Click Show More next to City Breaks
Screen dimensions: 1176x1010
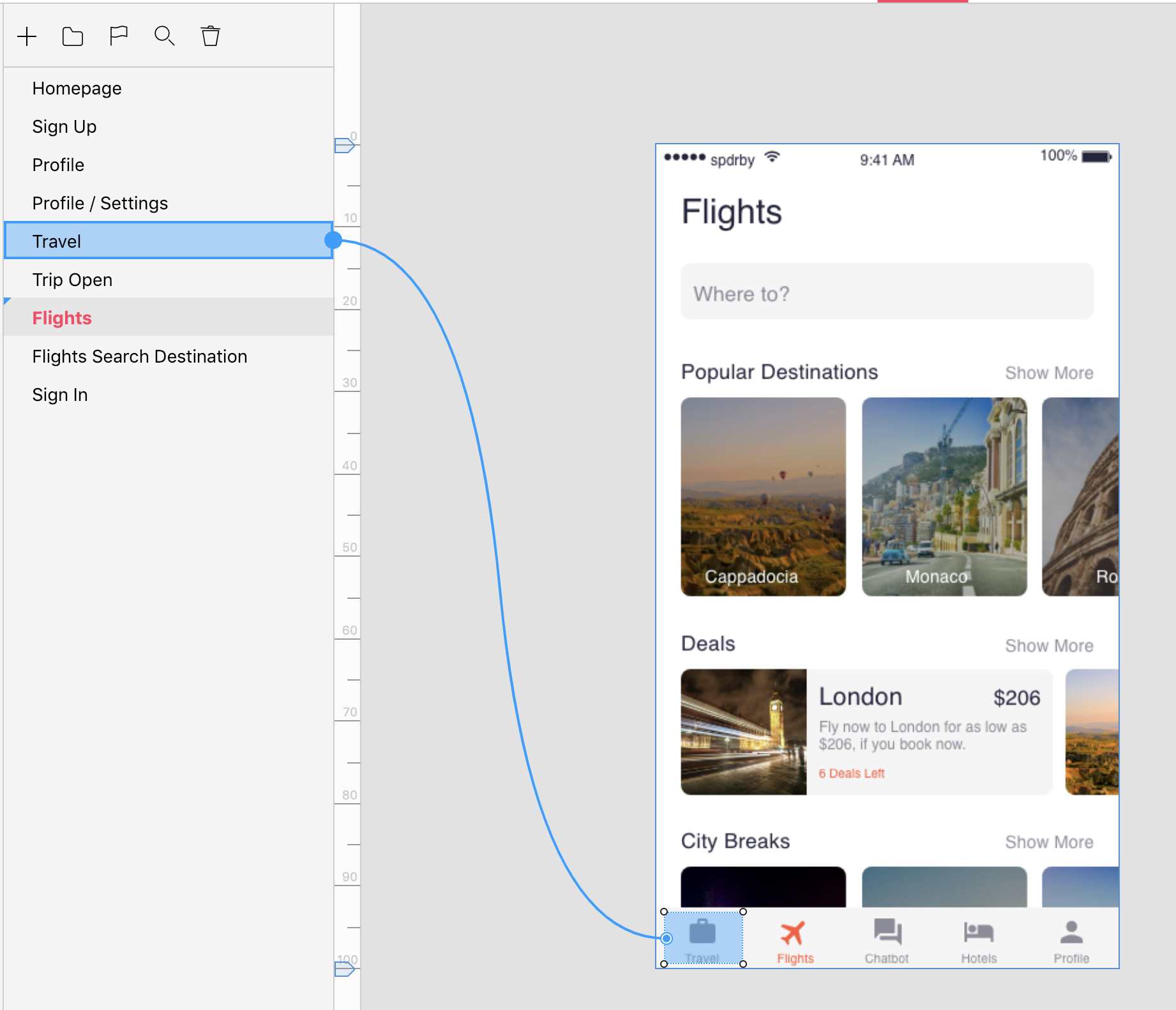[x=1049, y=842]
